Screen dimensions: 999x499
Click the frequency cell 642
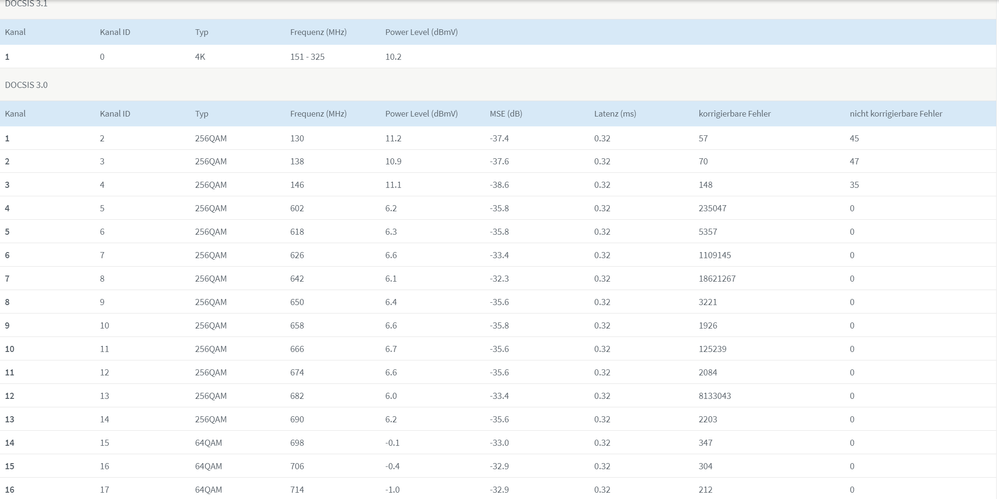(297, 279)
